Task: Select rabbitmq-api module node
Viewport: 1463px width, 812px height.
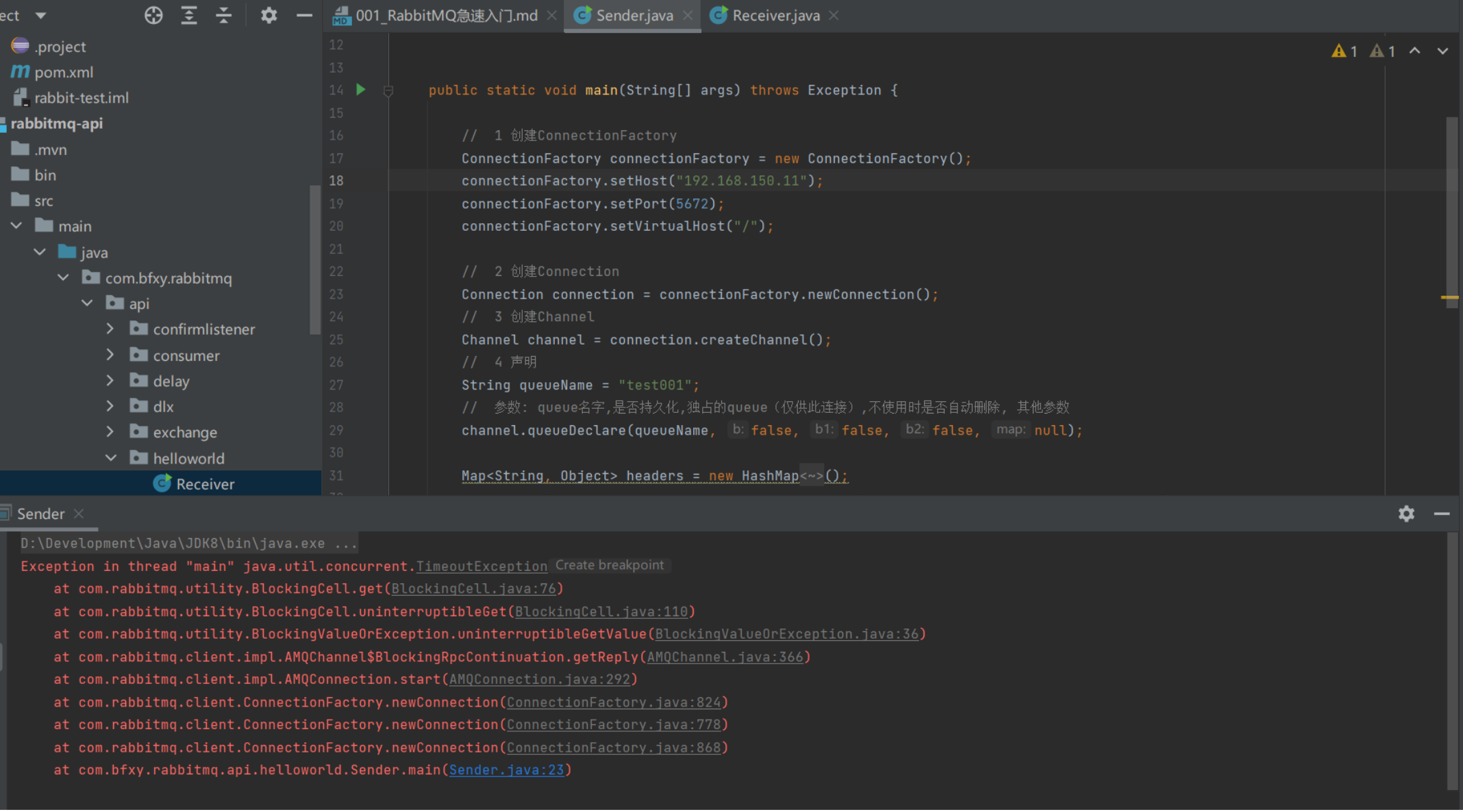Action: tap(57, 123)
